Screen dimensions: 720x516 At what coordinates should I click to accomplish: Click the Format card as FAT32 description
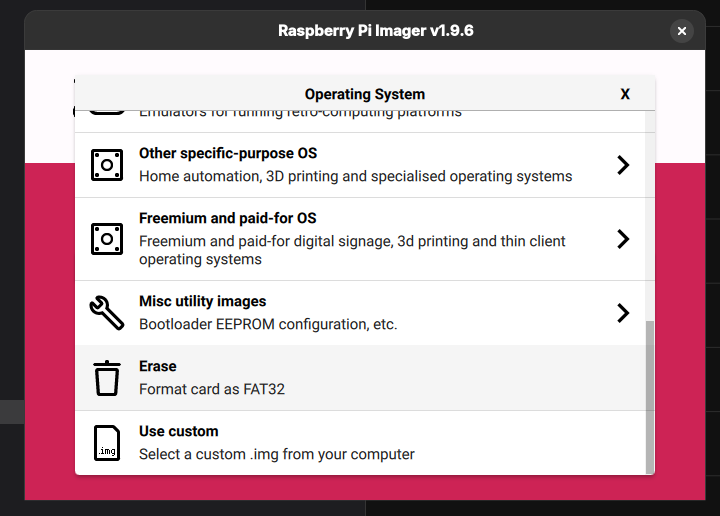click(x=212, y=389)
